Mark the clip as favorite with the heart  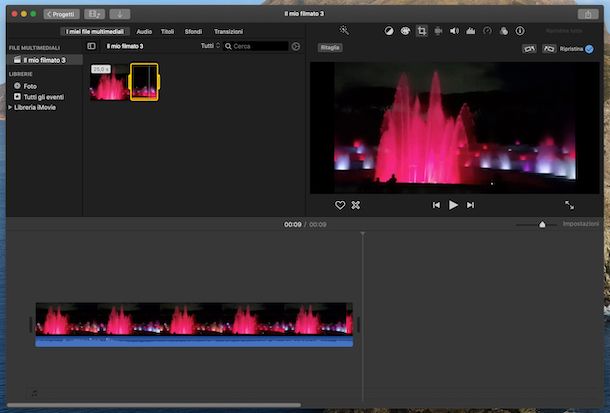[x=340, y=205]
